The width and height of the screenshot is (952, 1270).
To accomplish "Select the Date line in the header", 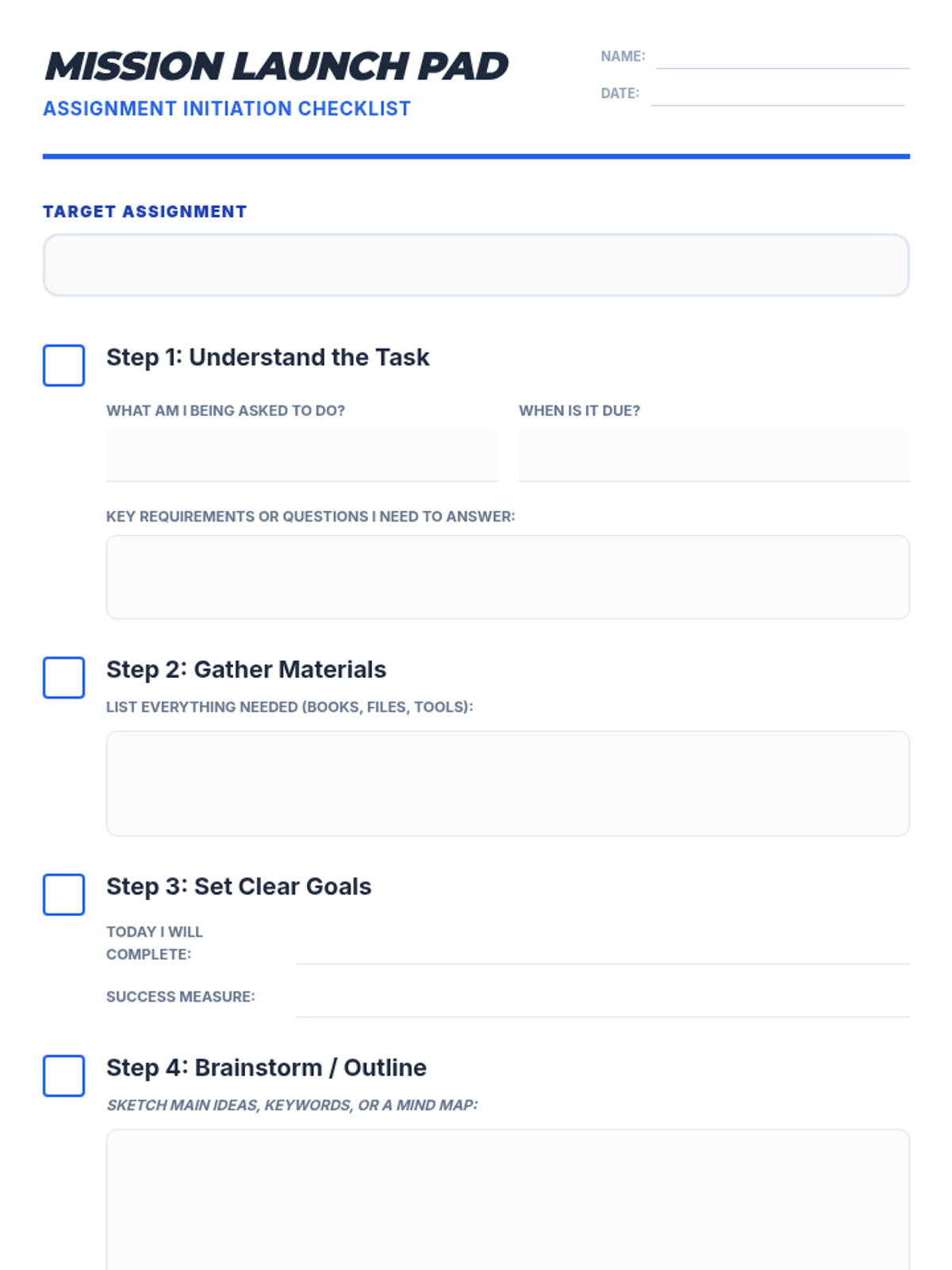I will (777, 94).
